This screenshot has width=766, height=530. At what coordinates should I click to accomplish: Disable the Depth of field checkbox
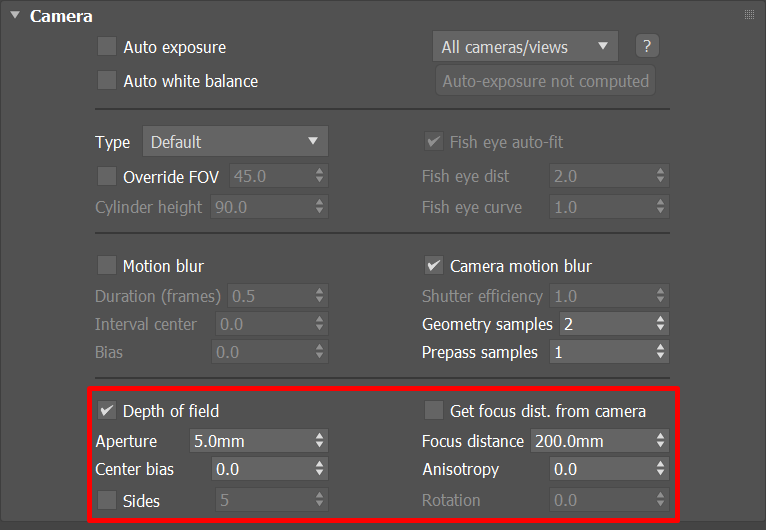coord(107,410)
